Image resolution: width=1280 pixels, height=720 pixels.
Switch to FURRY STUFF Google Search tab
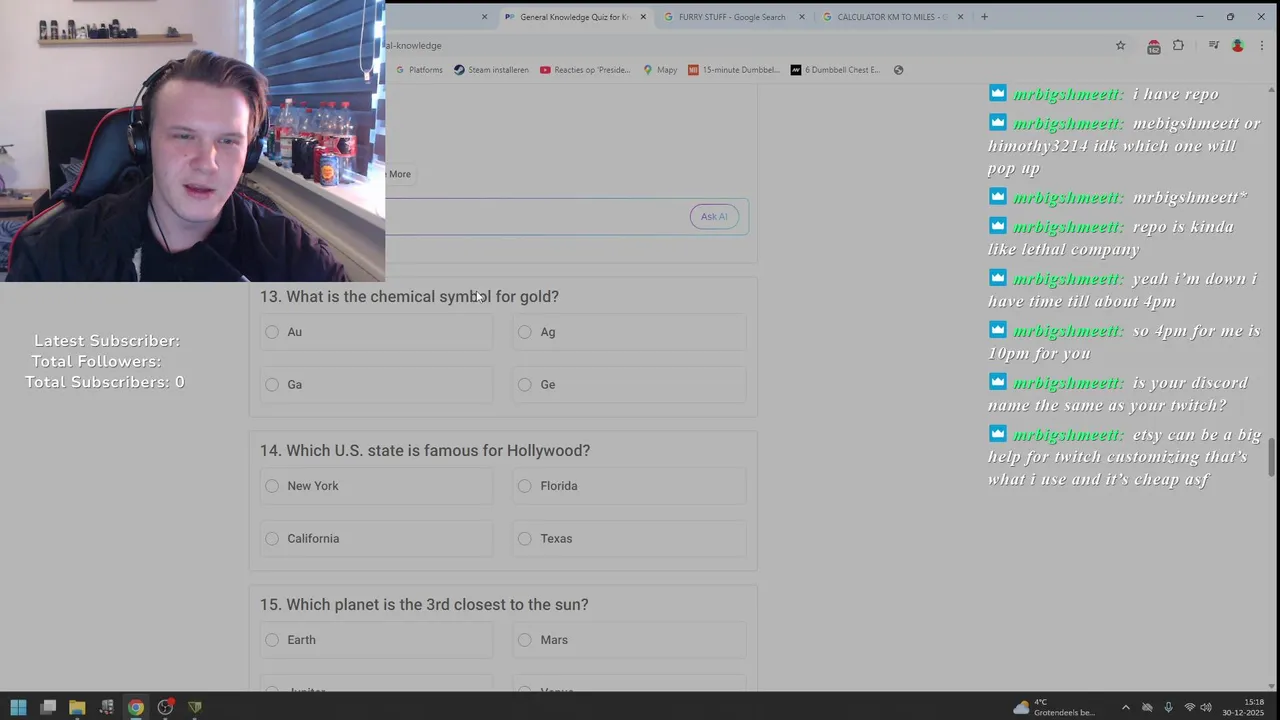tap(731, 17)
